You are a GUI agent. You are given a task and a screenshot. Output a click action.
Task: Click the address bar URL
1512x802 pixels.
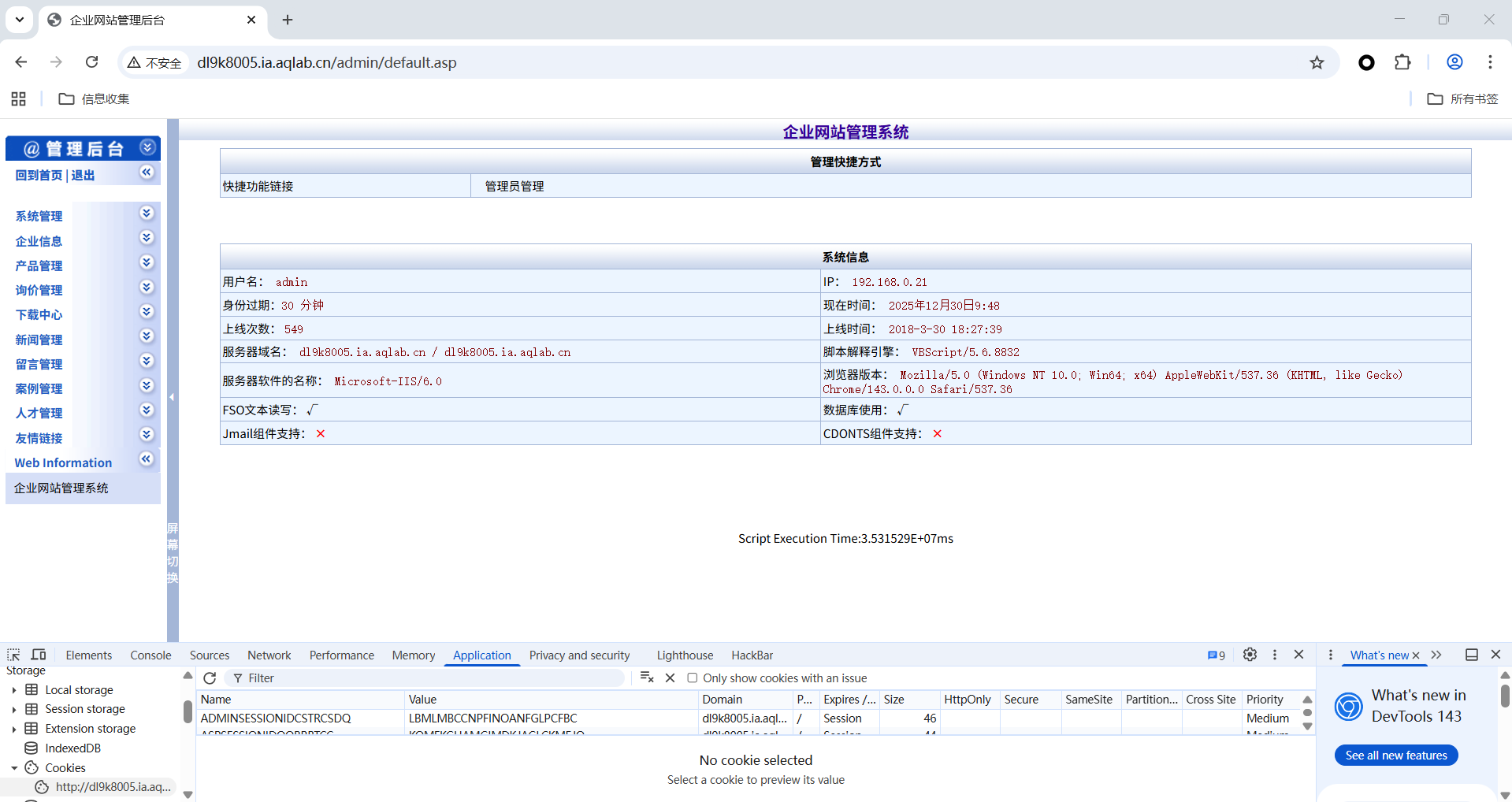pos(327,62)
